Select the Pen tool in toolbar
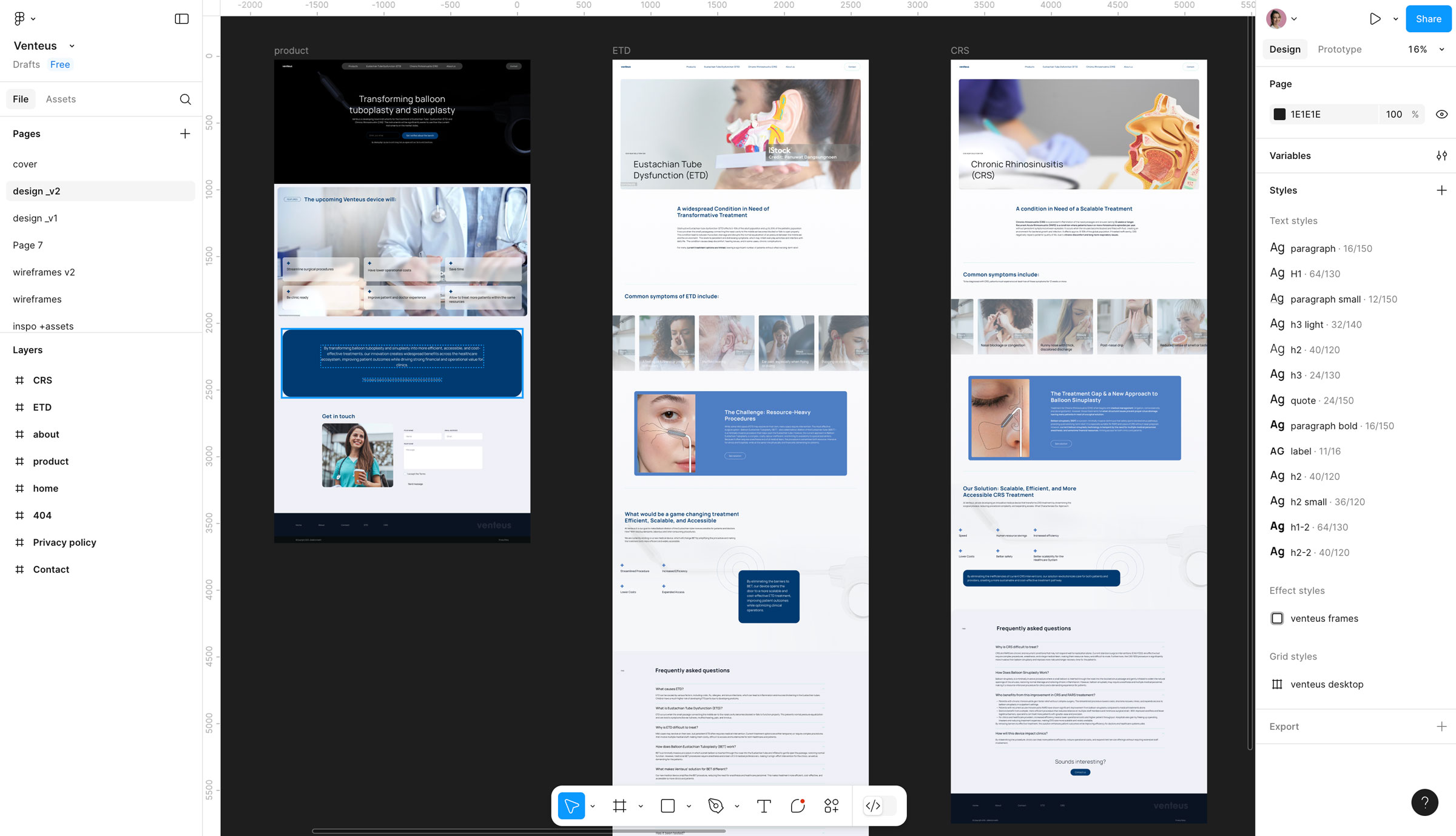 coord(716,806)
